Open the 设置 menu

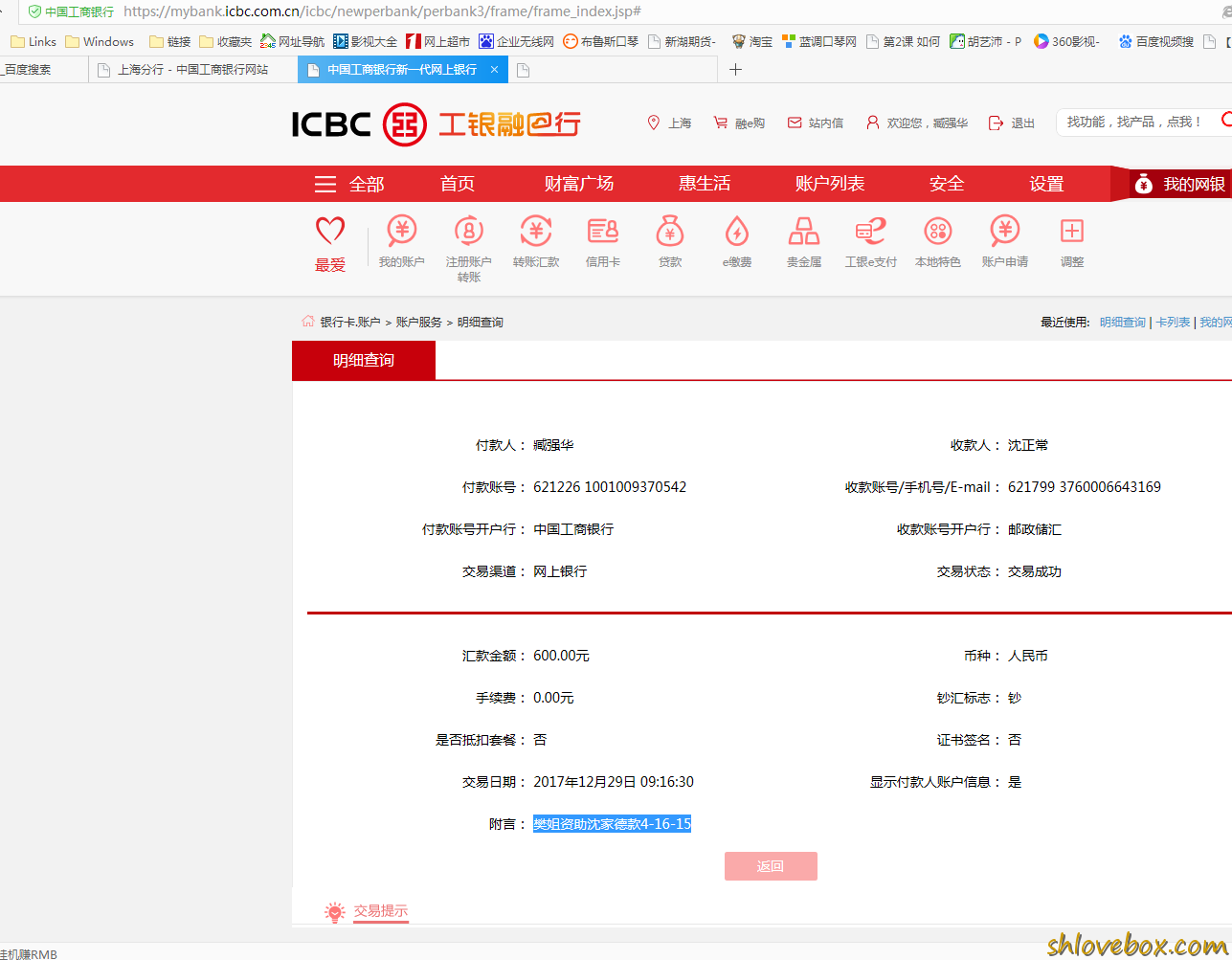(x=1046, y=184)
